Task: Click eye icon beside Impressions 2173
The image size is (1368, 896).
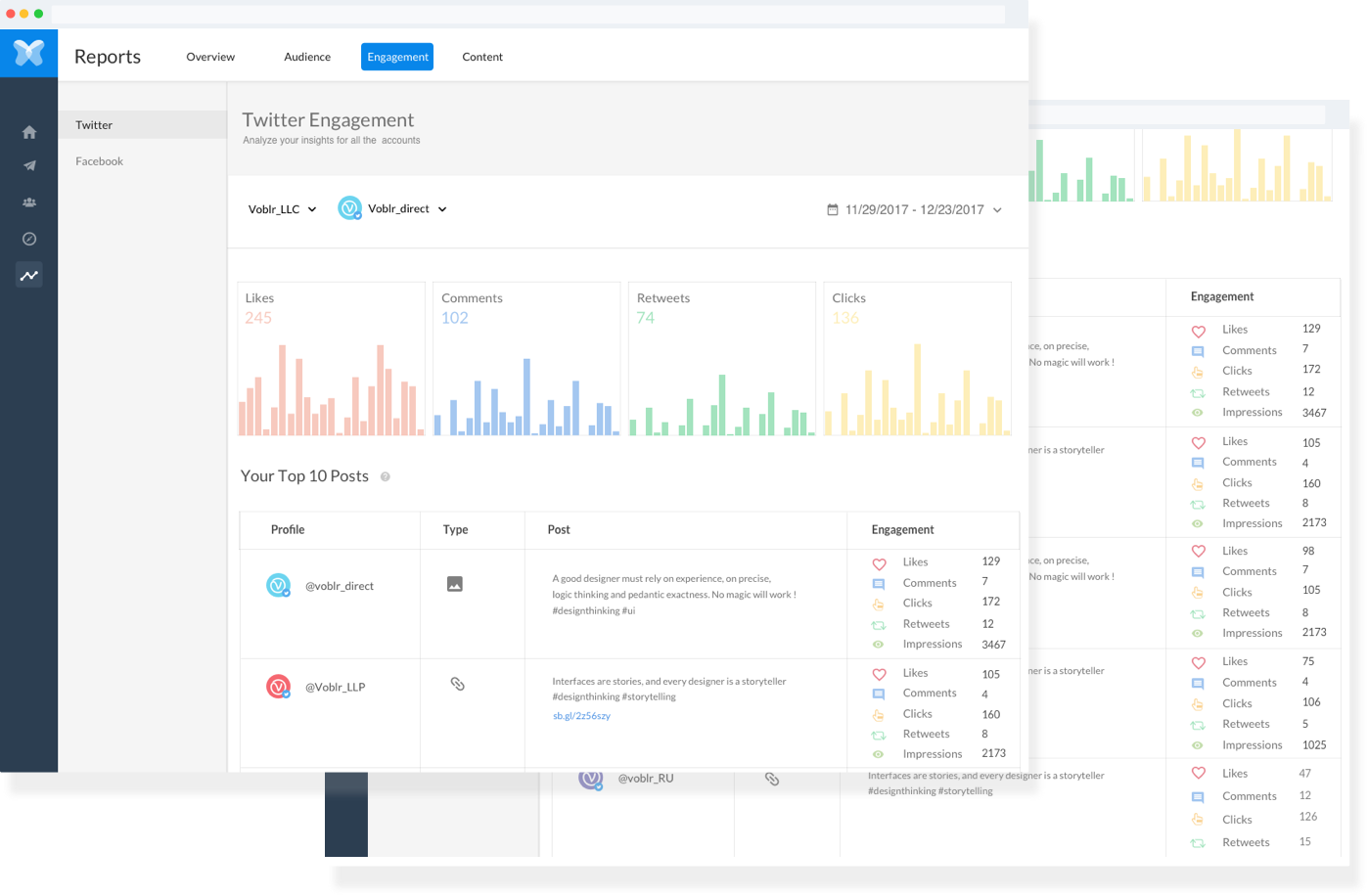Action: point(879,754)
